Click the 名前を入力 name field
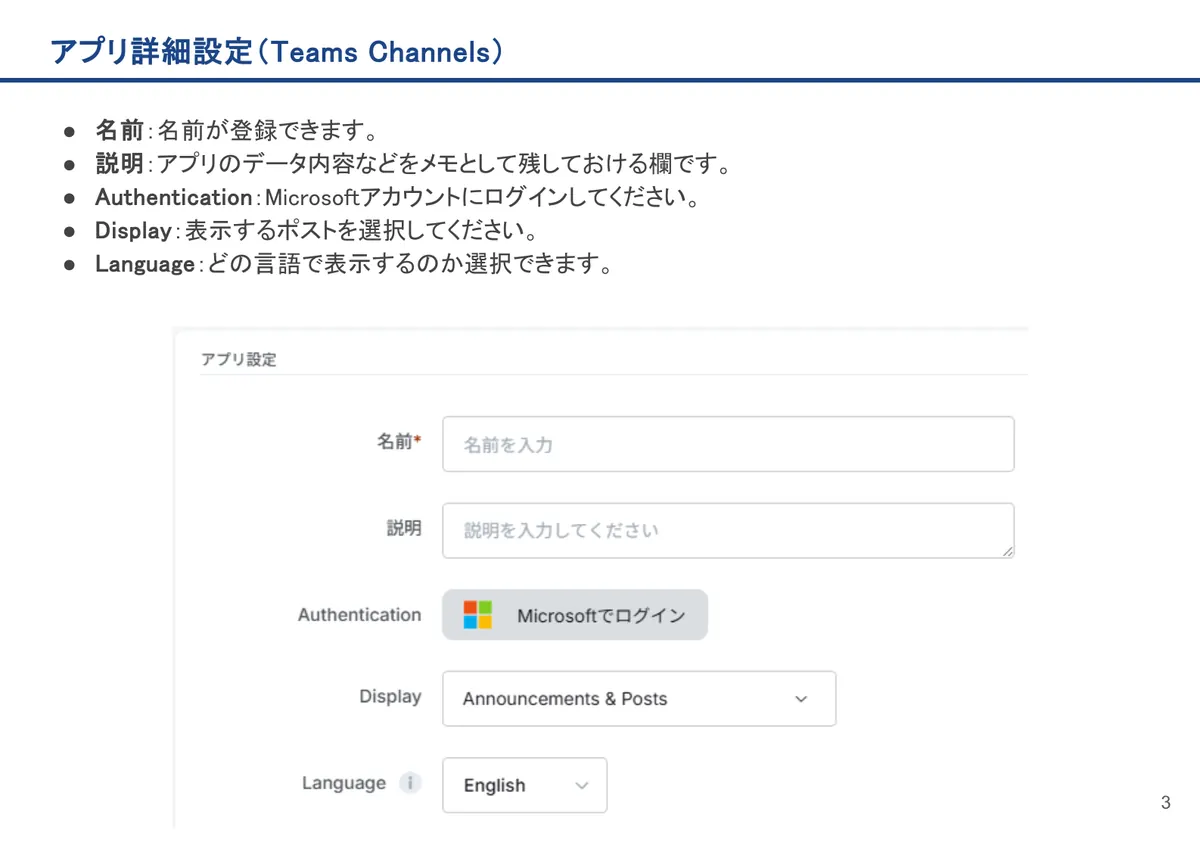Image resolution: width=1200 pixels, height=849 pixels. point(728,444)
